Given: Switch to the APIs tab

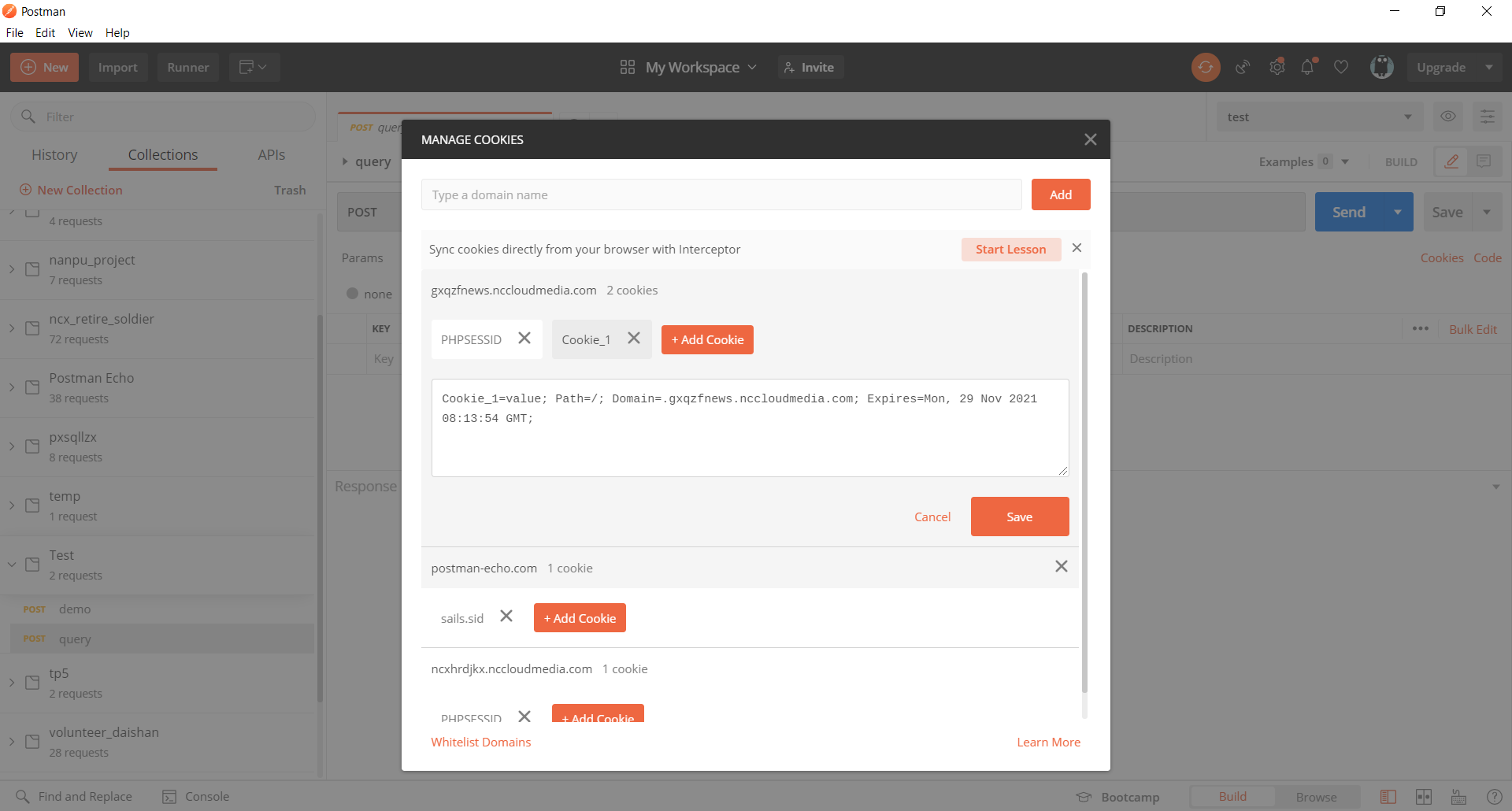Looking at the screenshot, I should tap(272, 155).
